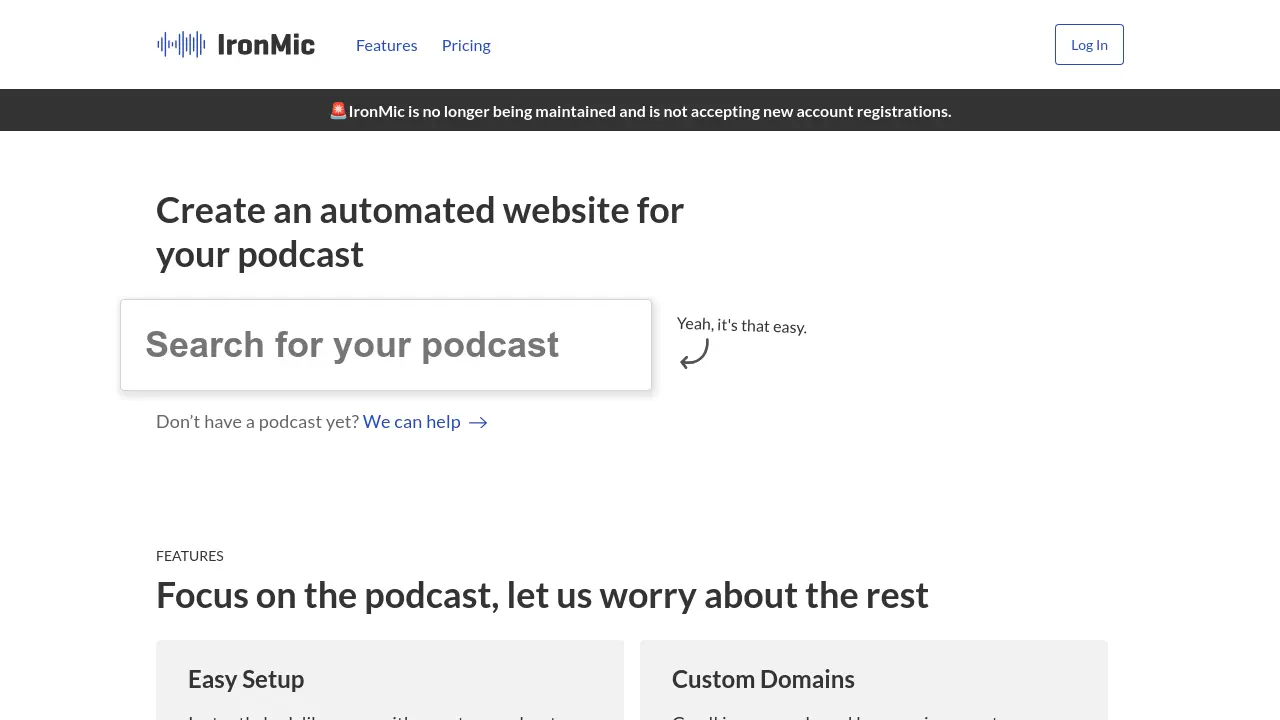Click the Log In button
Viewport: 1280px width, 720px height.
[x=1089, y=44]
